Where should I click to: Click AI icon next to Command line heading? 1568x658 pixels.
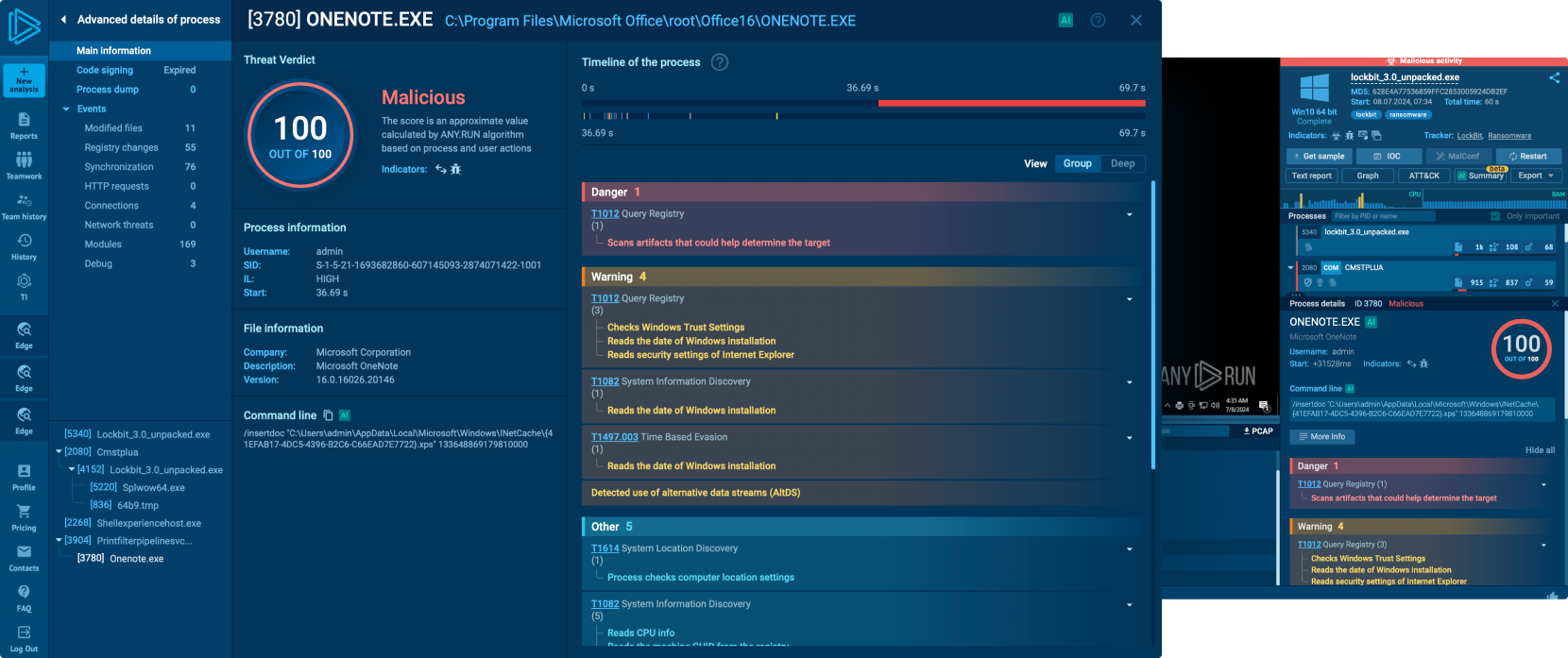[345, 415]
